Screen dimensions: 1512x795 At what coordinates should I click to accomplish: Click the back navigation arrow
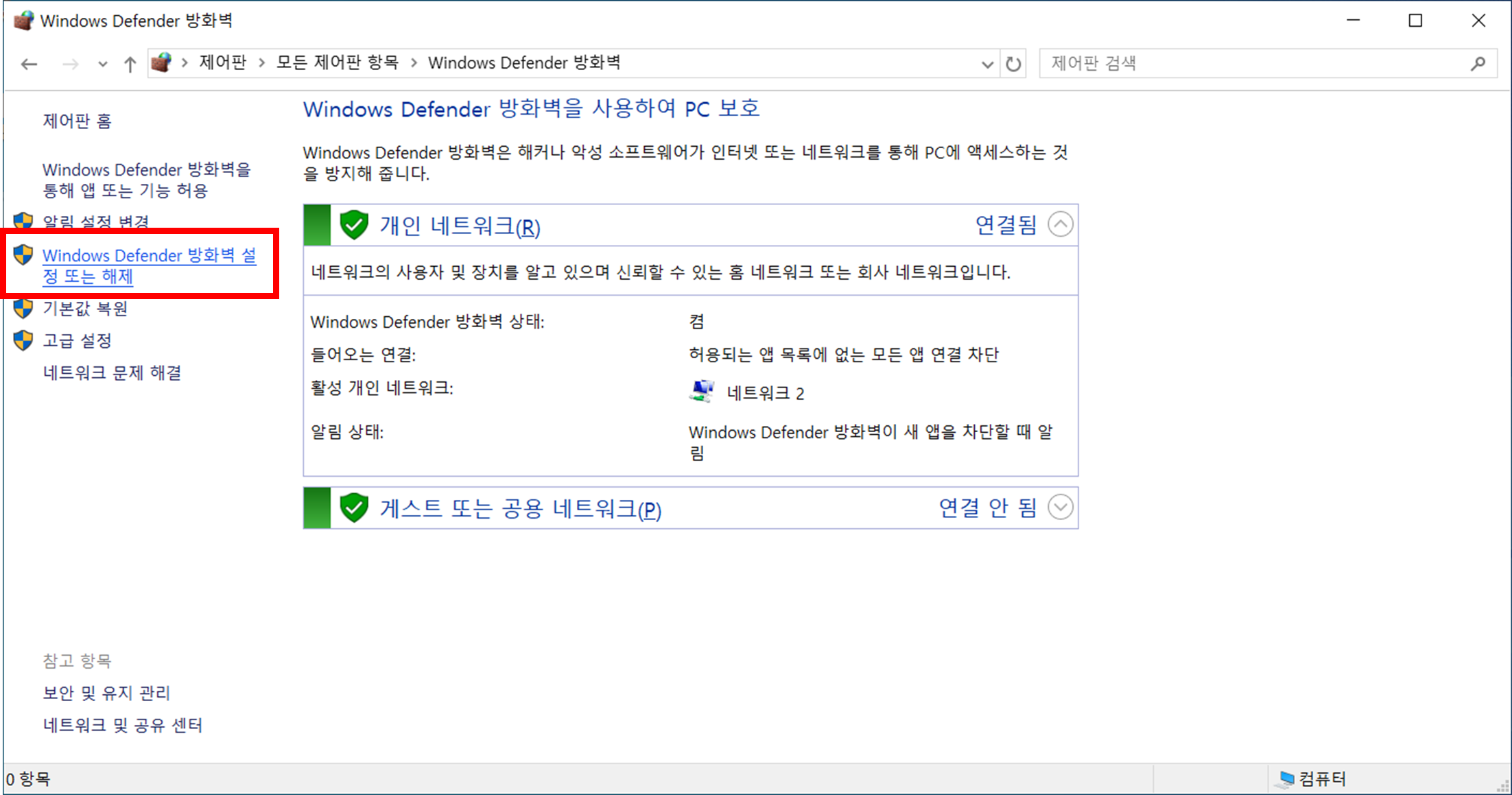(x=29, y=63)
